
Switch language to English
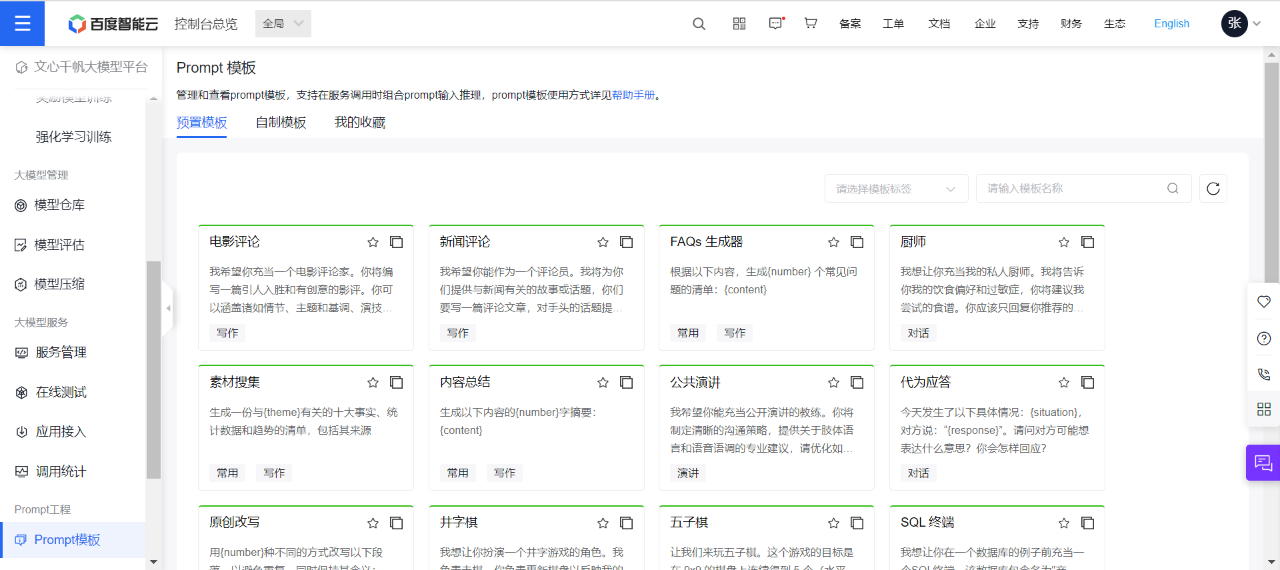click(x=1171, y=24)
